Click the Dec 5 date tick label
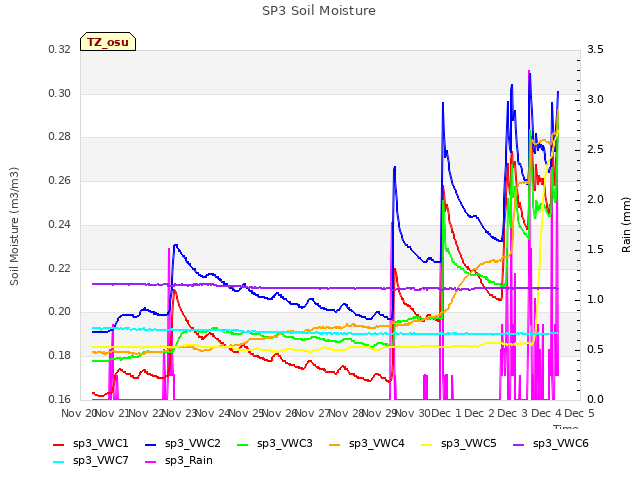The height and width of the screenshot is (480, 640). [x=580, y=413]
